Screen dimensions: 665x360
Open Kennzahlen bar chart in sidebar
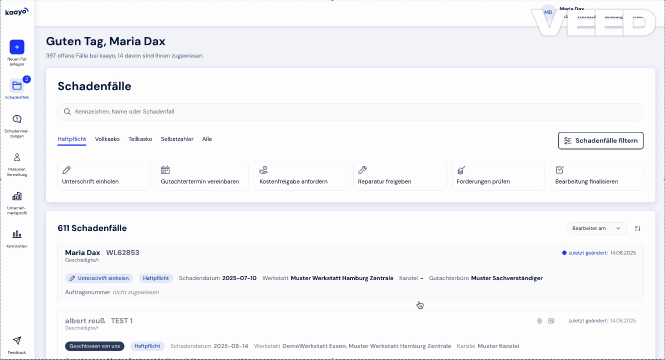click(17, 234)
